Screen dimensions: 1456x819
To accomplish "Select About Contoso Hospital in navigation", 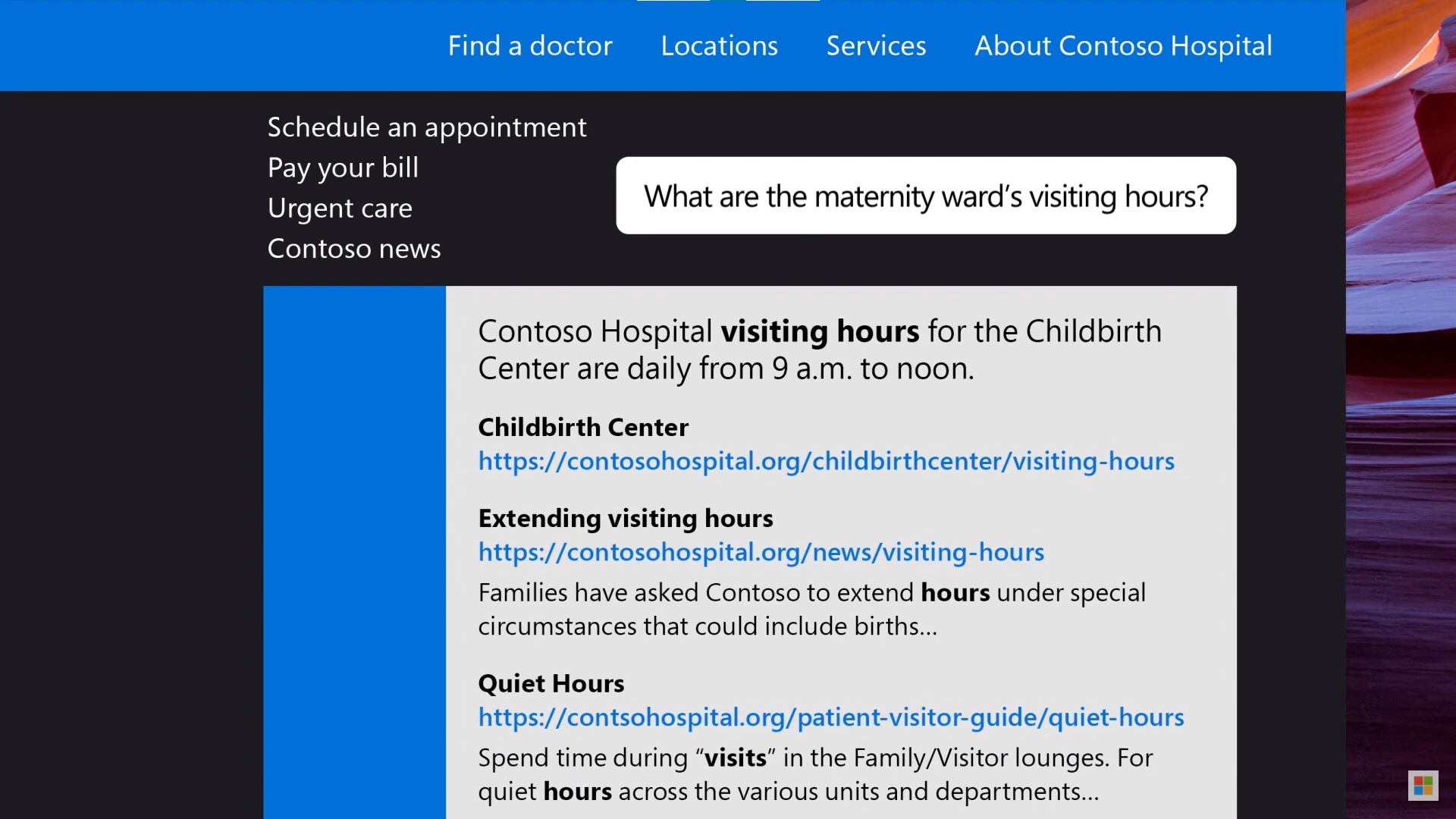I will click(1123, 45).
